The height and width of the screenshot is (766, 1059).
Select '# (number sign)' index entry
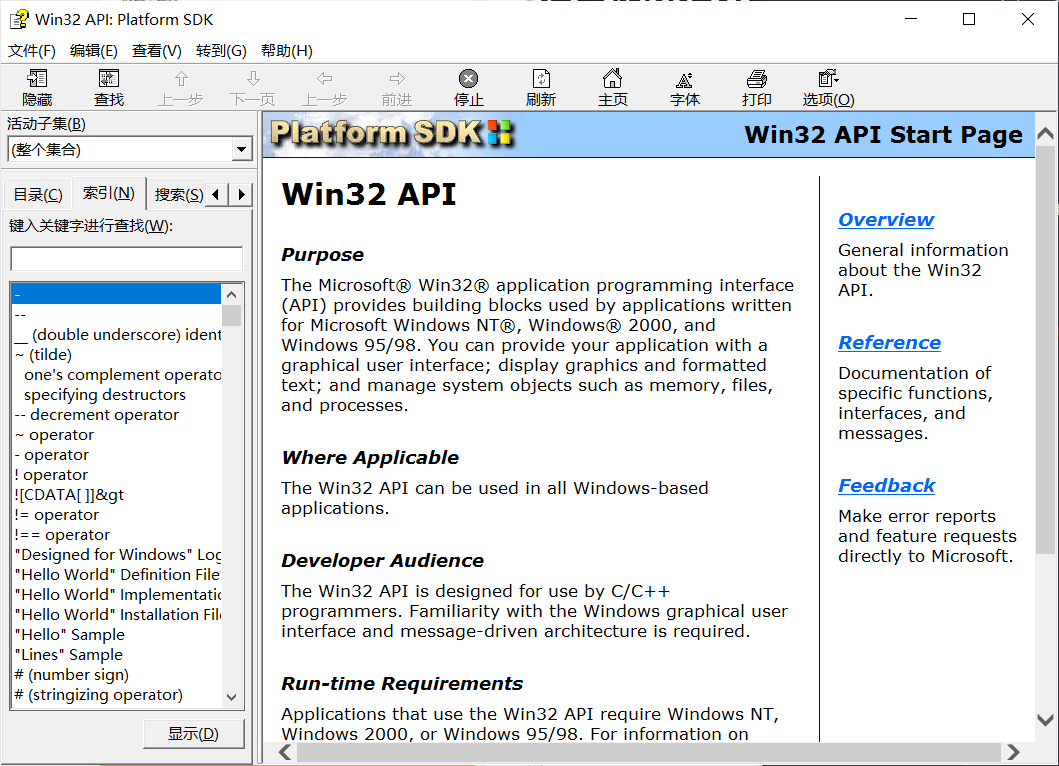[x=116, y=674]
